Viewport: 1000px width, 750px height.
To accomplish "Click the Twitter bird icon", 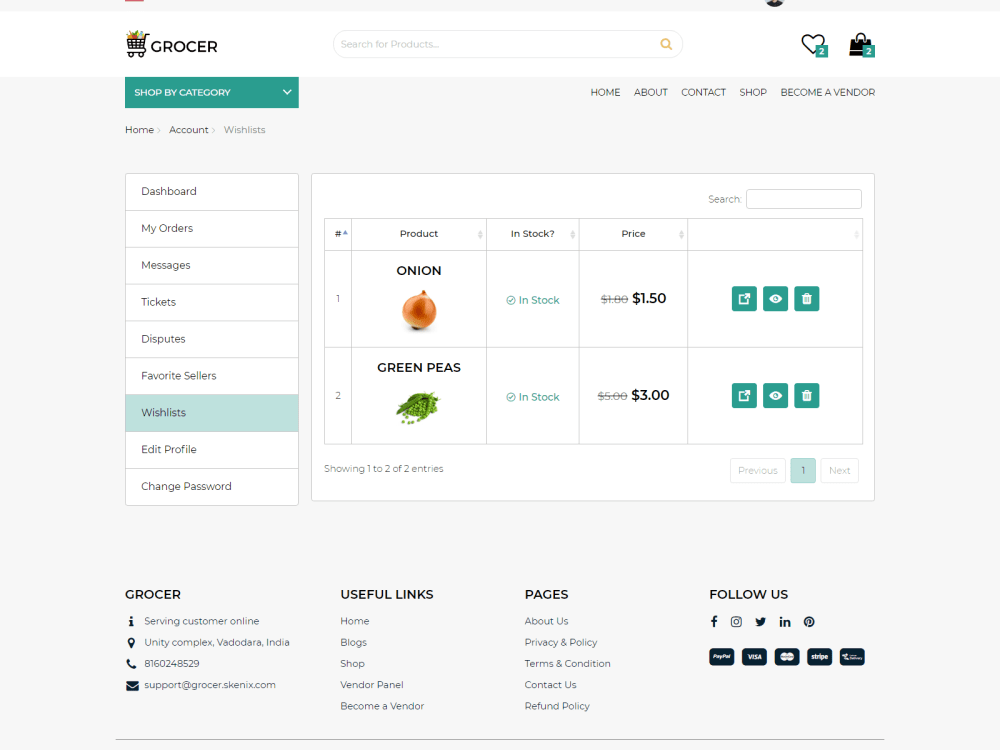I will tap(761, 621).
